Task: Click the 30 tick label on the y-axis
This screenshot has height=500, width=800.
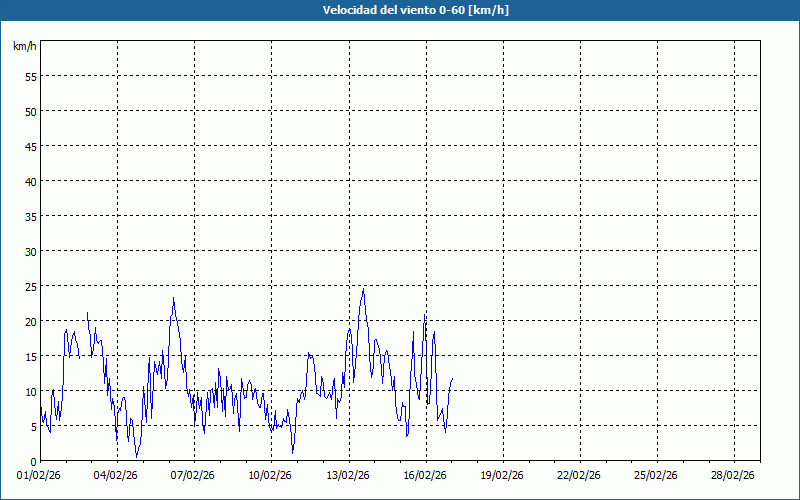Action: [30, 251]
